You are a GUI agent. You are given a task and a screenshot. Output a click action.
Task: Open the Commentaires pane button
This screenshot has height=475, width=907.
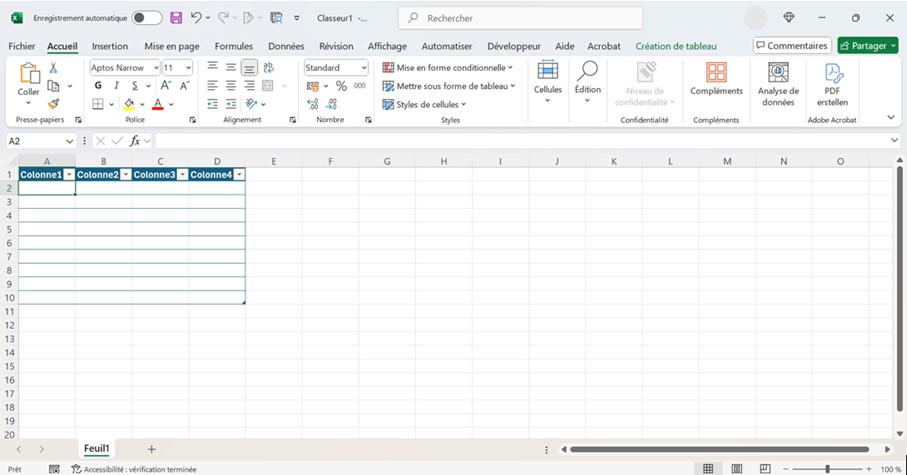[791, 46]
